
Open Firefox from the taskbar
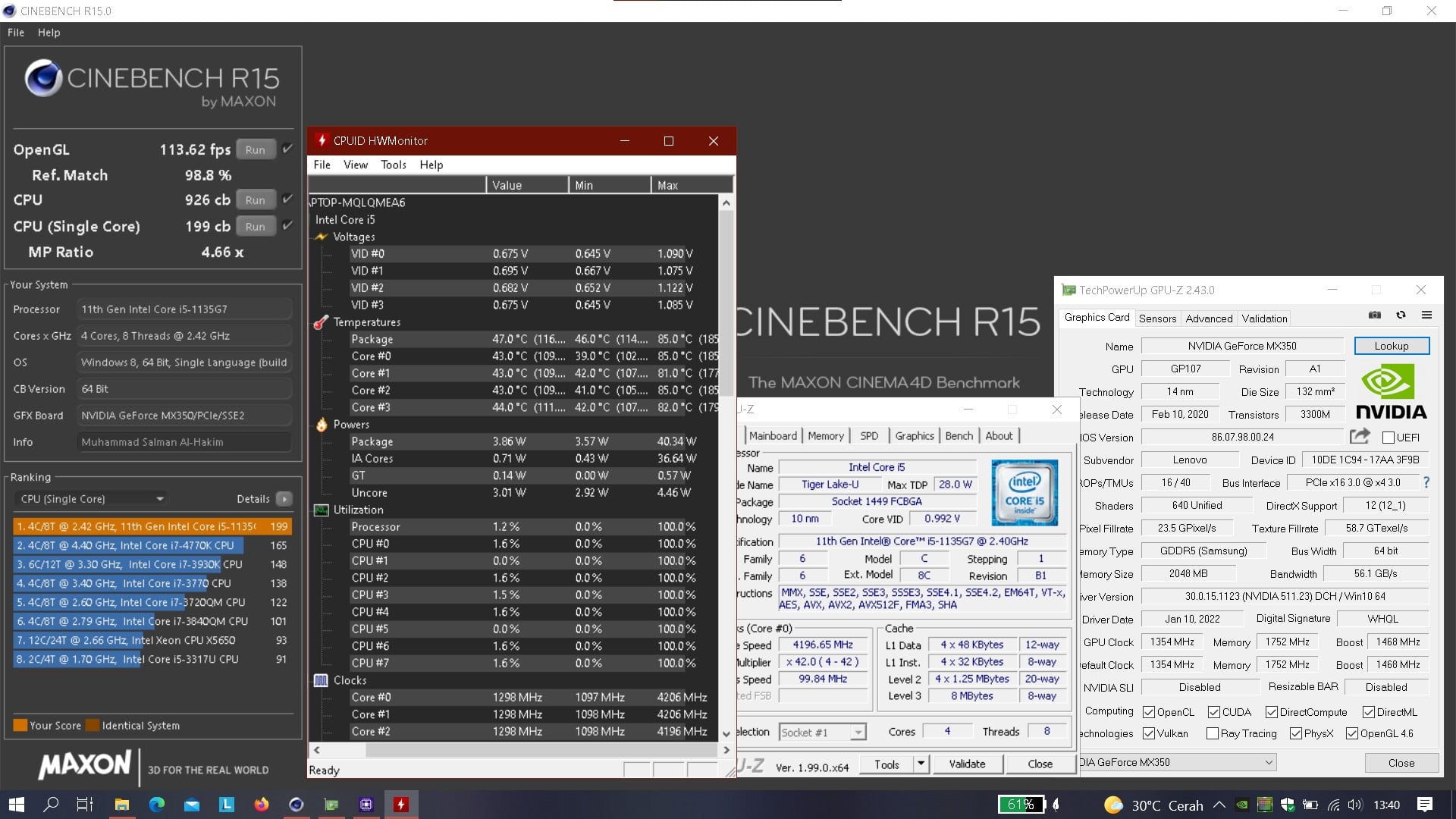(x=262, y=805)
